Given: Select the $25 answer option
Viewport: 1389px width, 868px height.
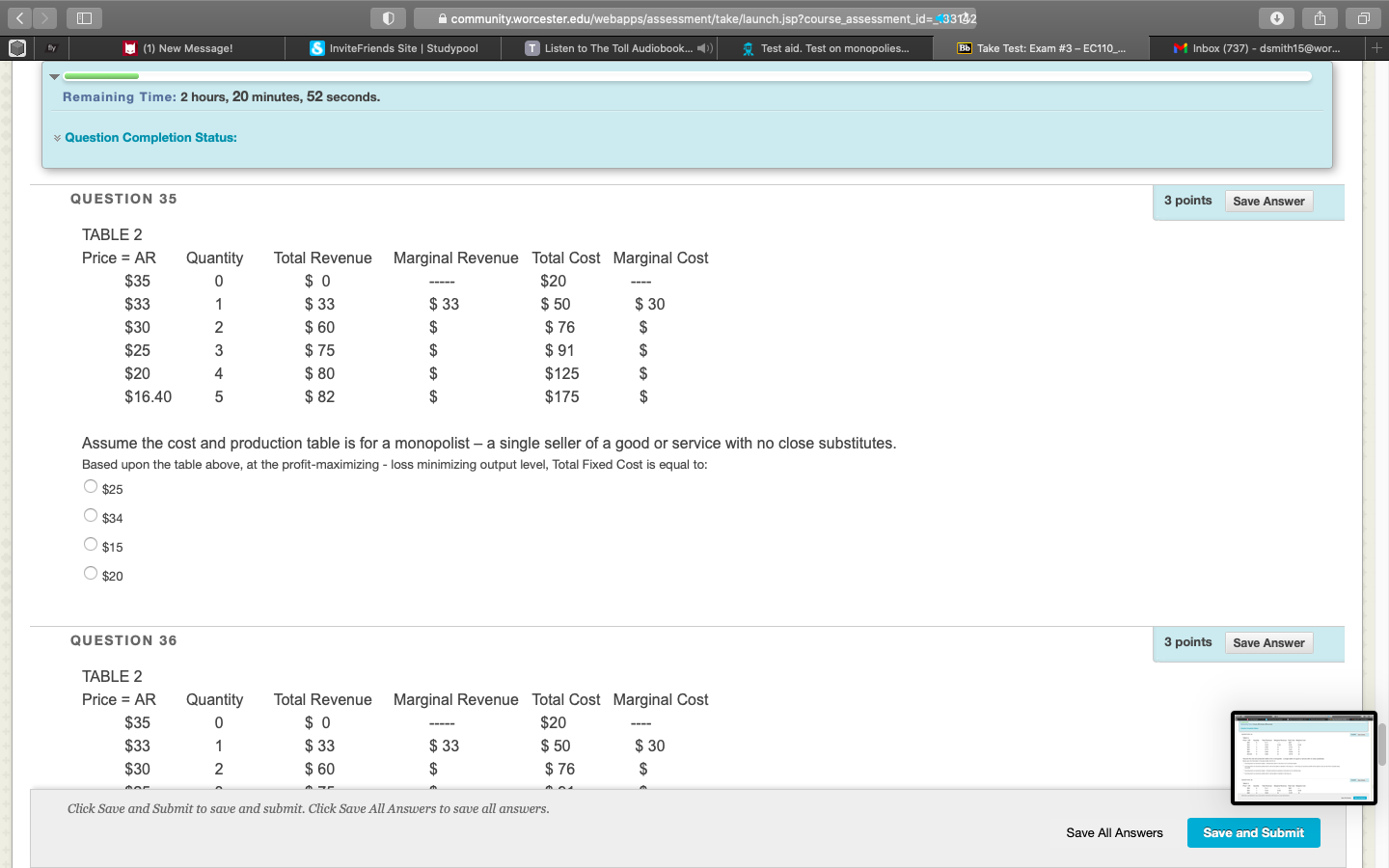Looking at the screenshot, I should [91, 487].
